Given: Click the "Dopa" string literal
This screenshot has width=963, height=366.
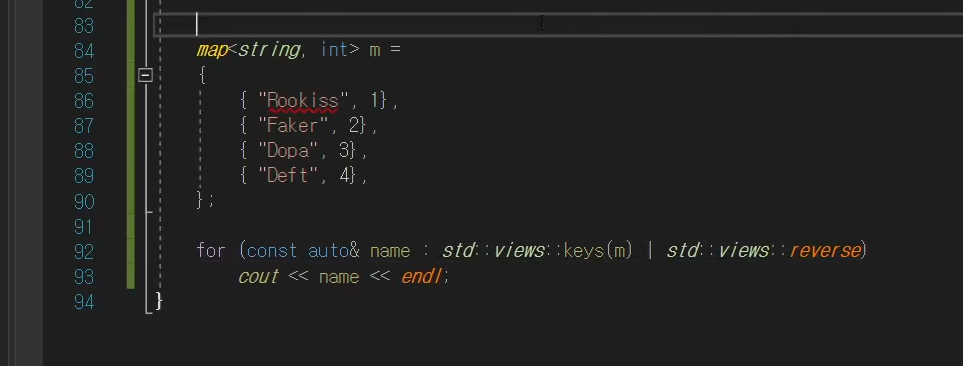Looking at the screenshot, I should point(287,151).
